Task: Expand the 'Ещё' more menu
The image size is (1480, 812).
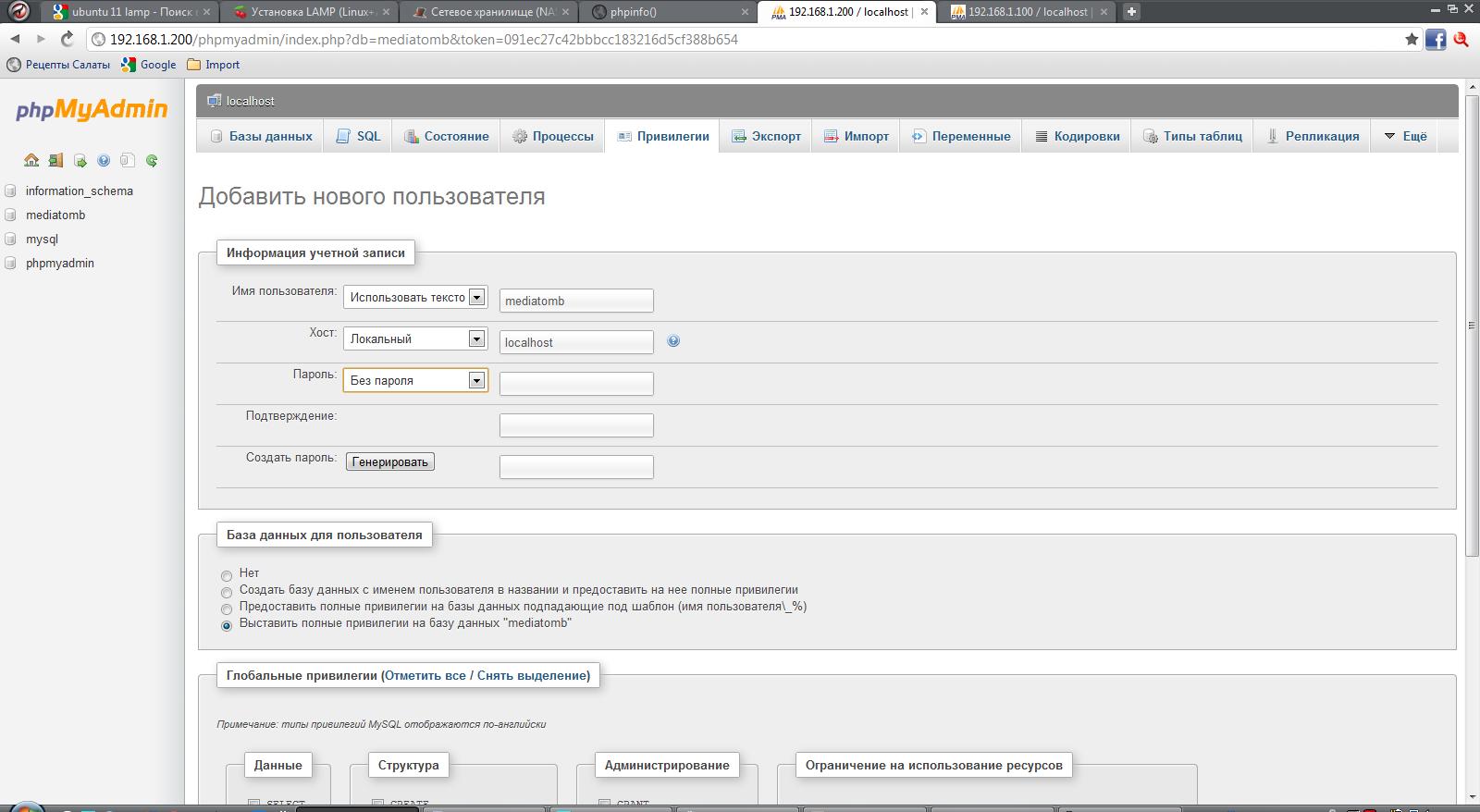Action: (x=1405, y=136)
